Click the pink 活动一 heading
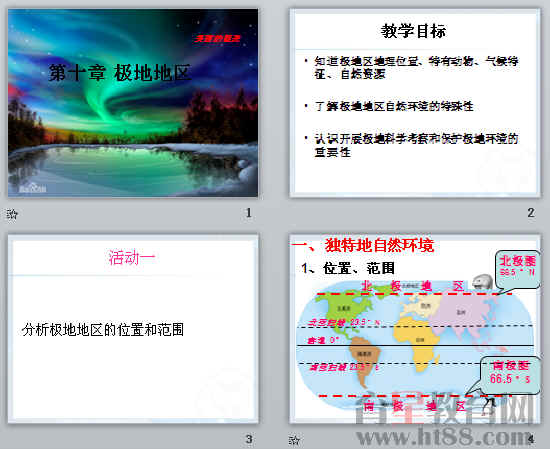 tap(132, 257)
